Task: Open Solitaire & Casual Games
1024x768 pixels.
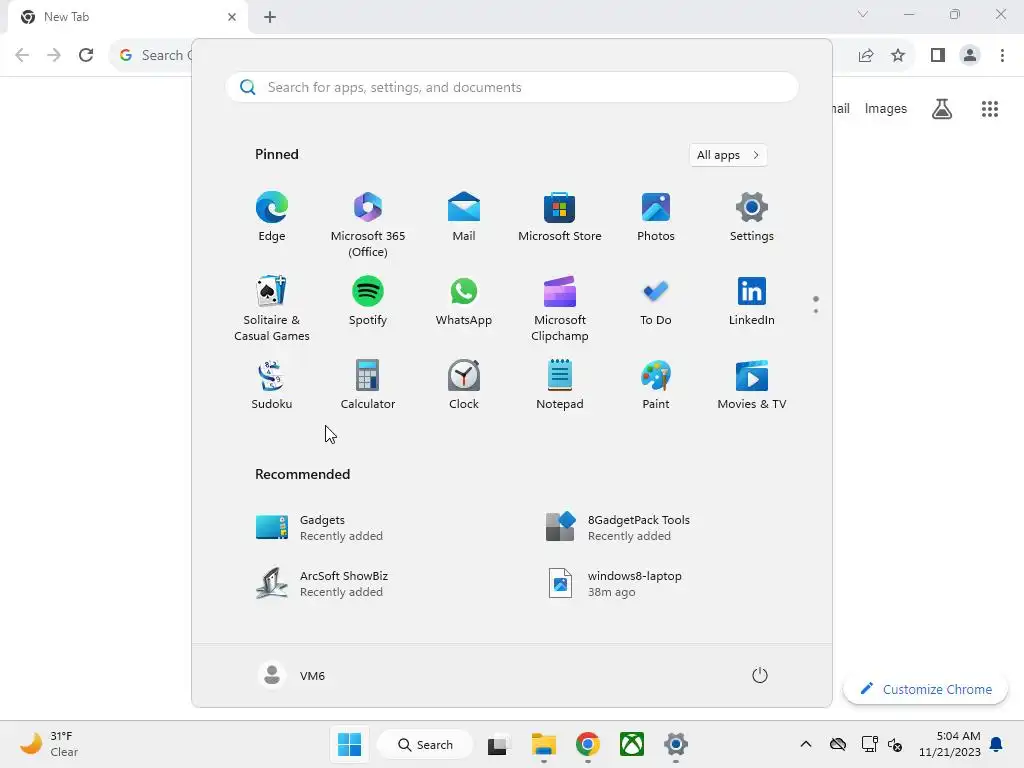Action: click(272, 308)
